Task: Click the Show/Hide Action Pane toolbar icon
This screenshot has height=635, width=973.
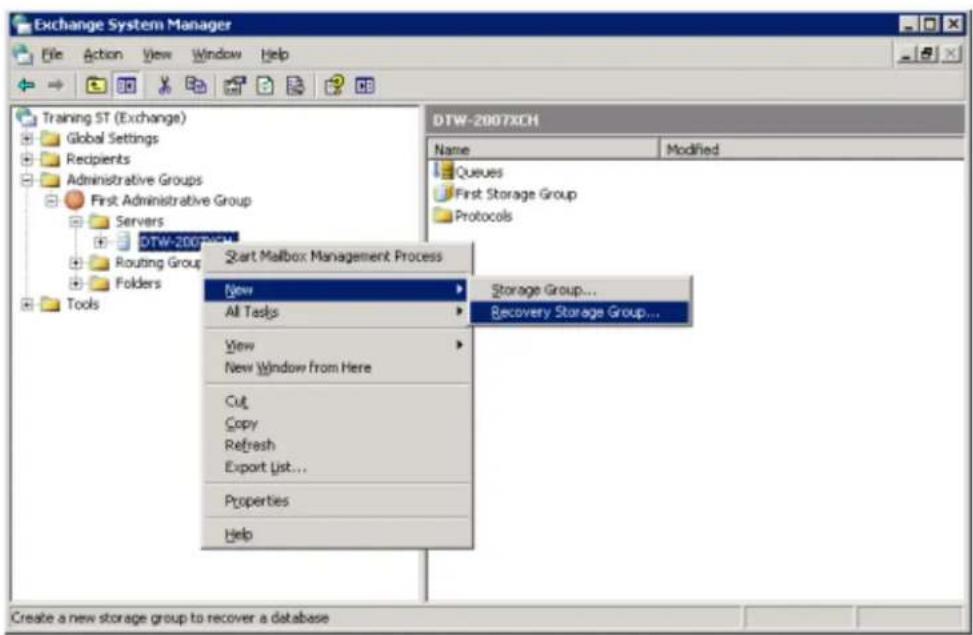Action: coord(364,86)
